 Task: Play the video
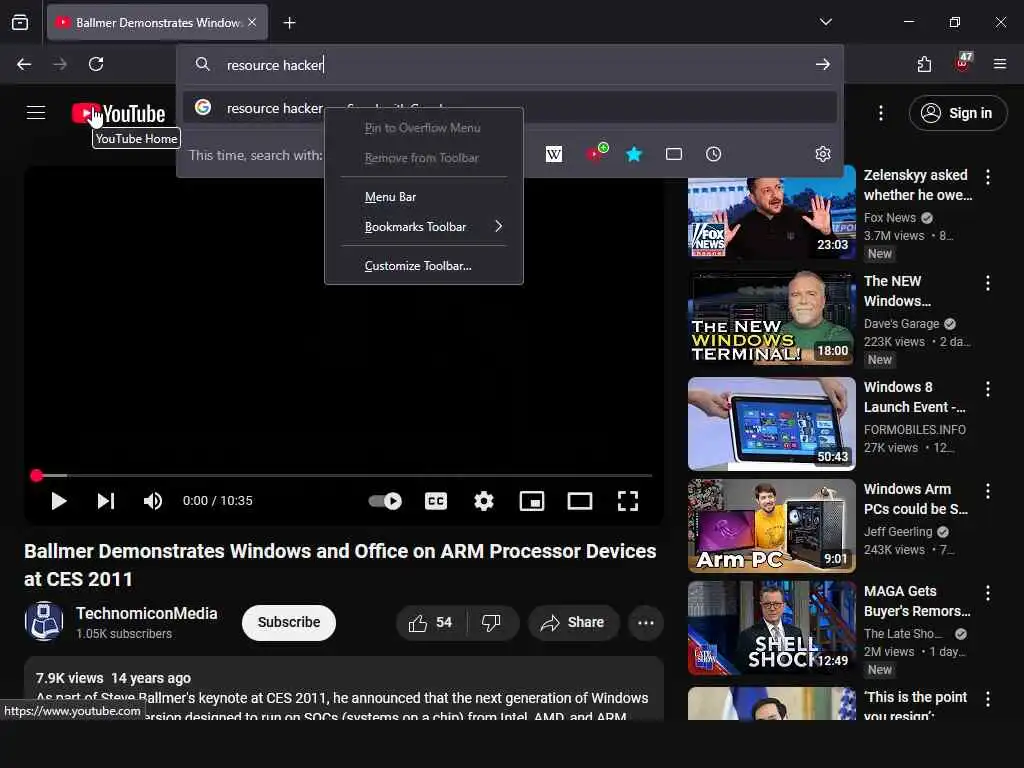(59, 501)
